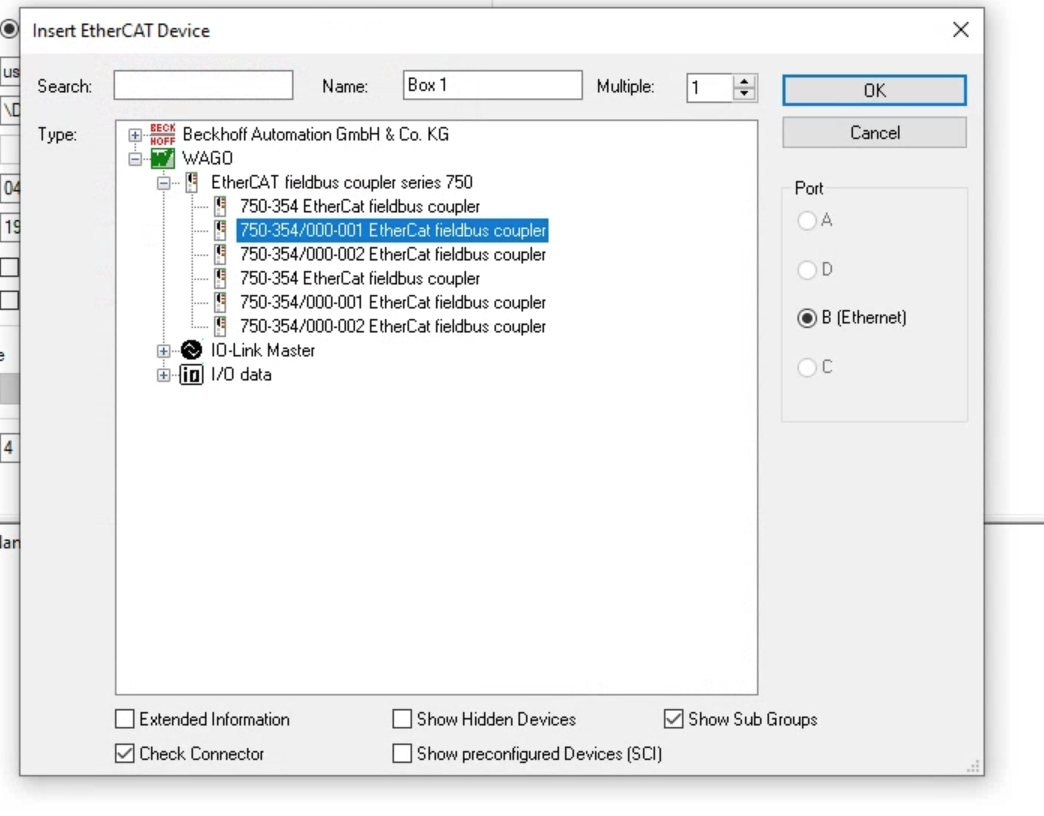Close the Insert EtherCAT Device dialog

(x=960, y=30)
